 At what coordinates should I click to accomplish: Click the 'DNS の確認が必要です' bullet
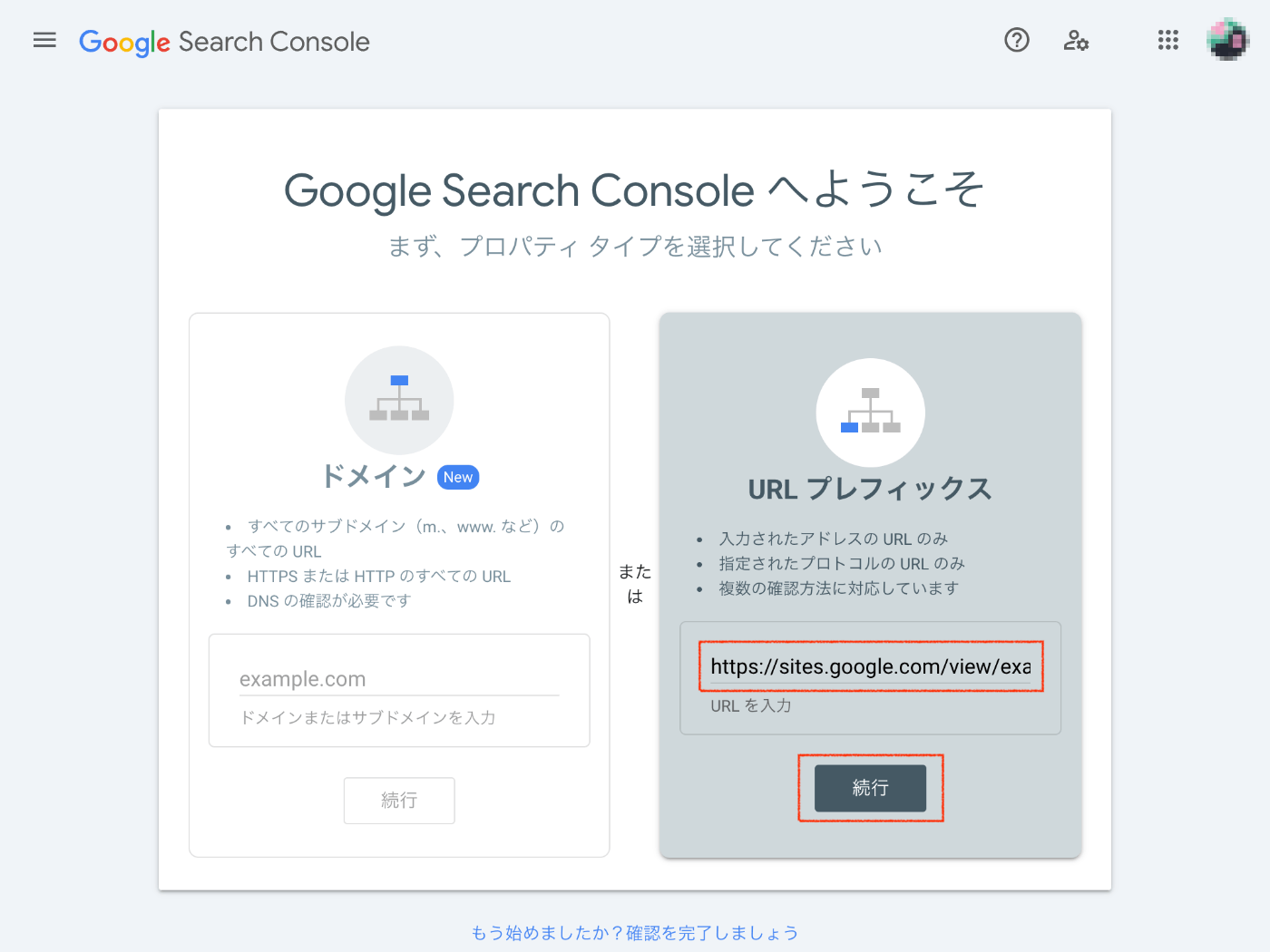point(329,601)
